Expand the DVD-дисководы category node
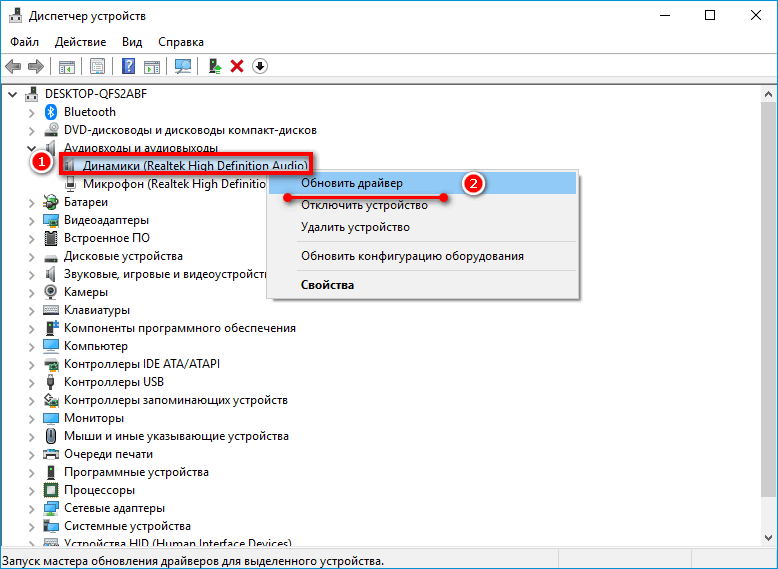 pyautogui.click(x=30, y=130)
